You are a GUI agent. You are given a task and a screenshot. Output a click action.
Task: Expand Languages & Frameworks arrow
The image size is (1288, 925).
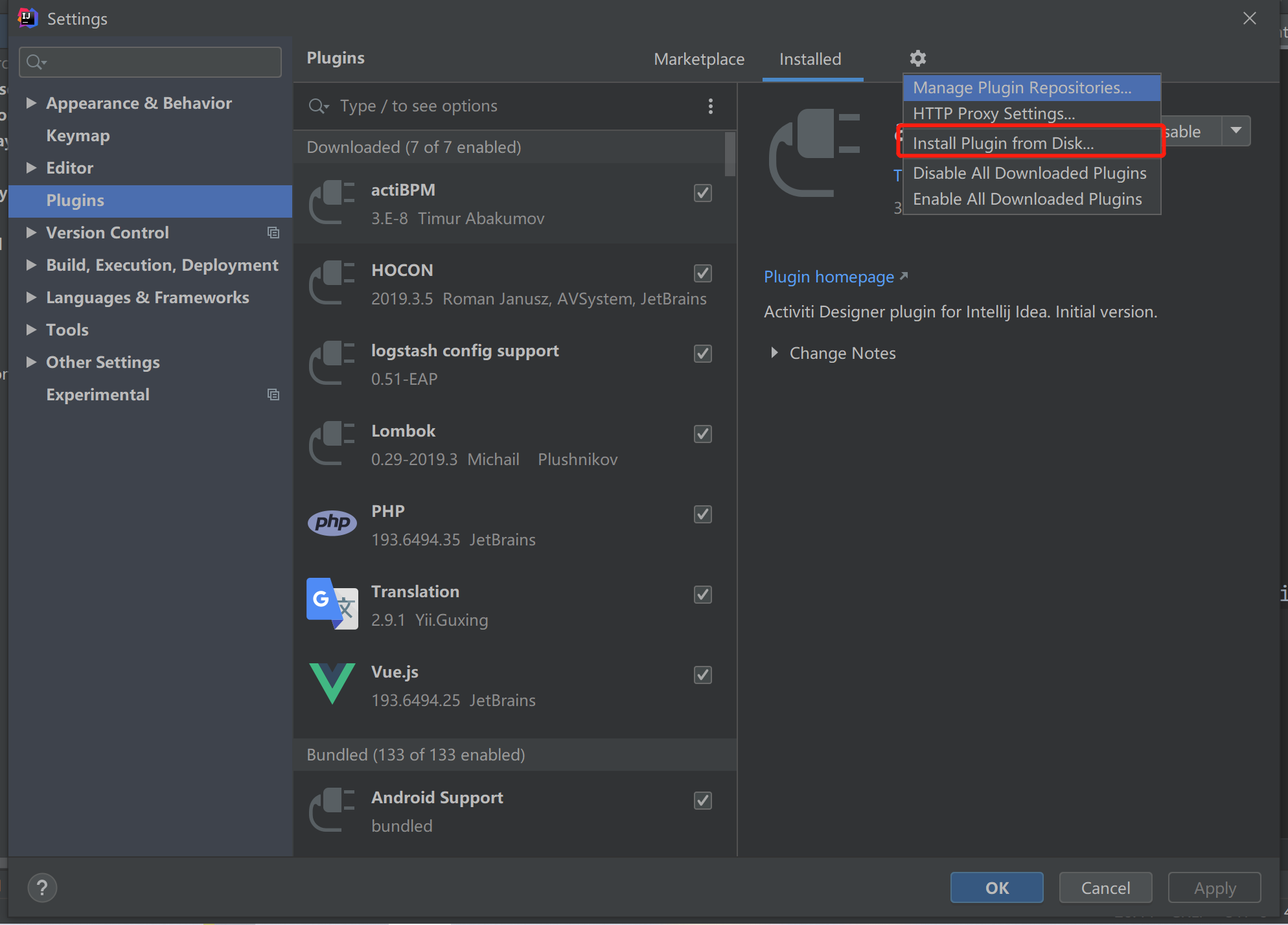tap(30, 297)
